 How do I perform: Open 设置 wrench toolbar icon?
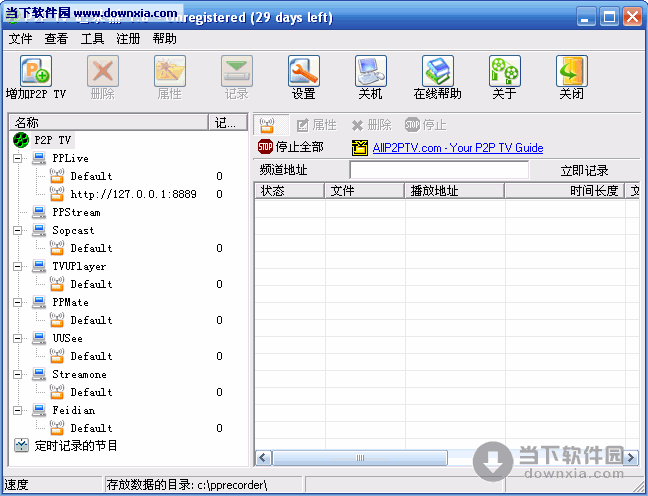point(304,71)
